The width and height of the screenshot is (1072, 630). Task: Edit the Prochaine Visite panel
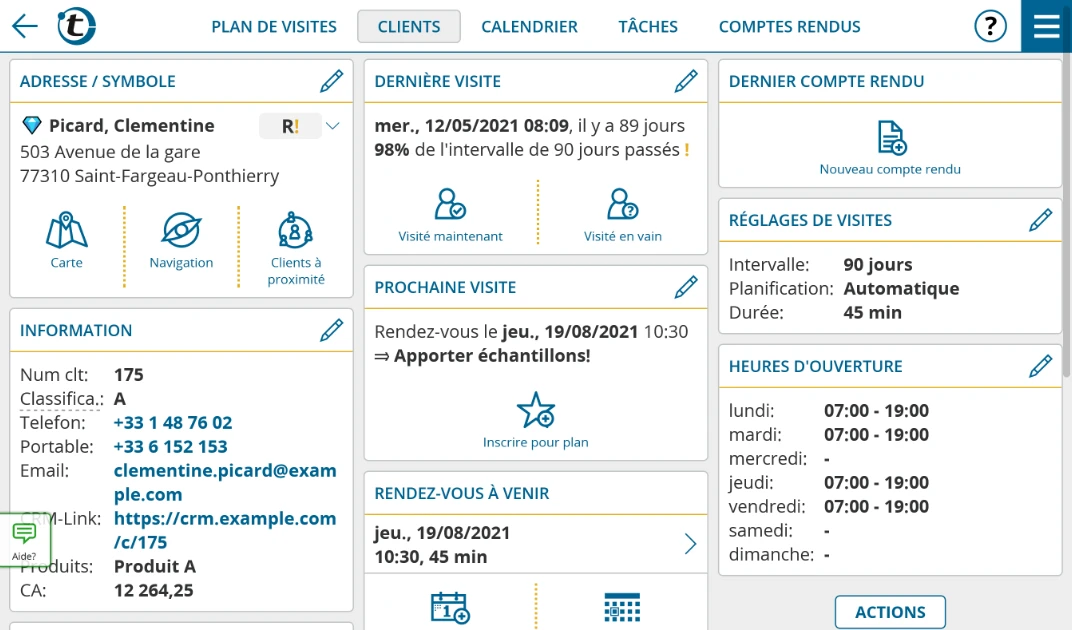686,287
